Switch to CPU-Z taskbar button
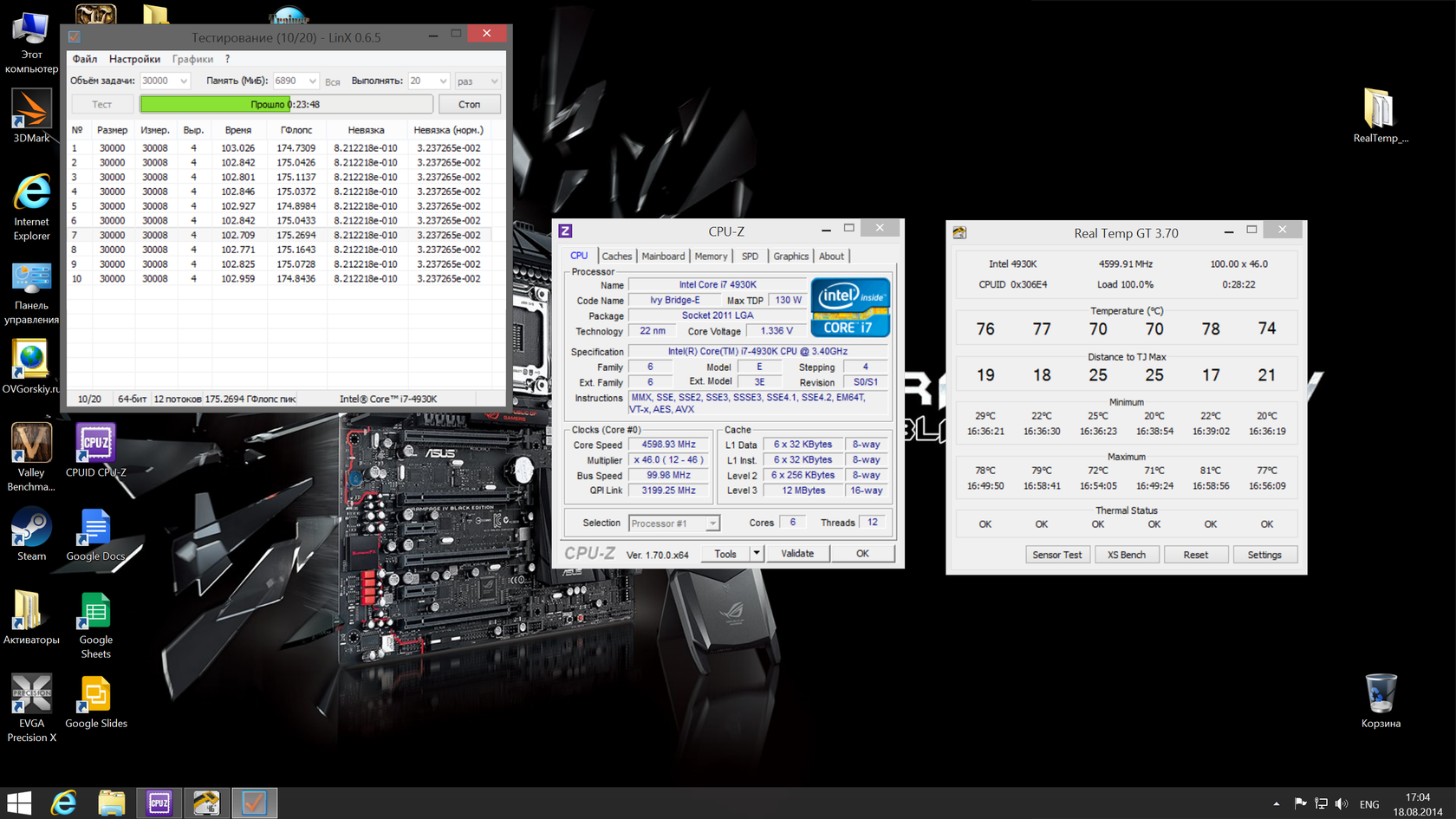Viewport: 1456px width, 819px height. click(x=159, y=803)
